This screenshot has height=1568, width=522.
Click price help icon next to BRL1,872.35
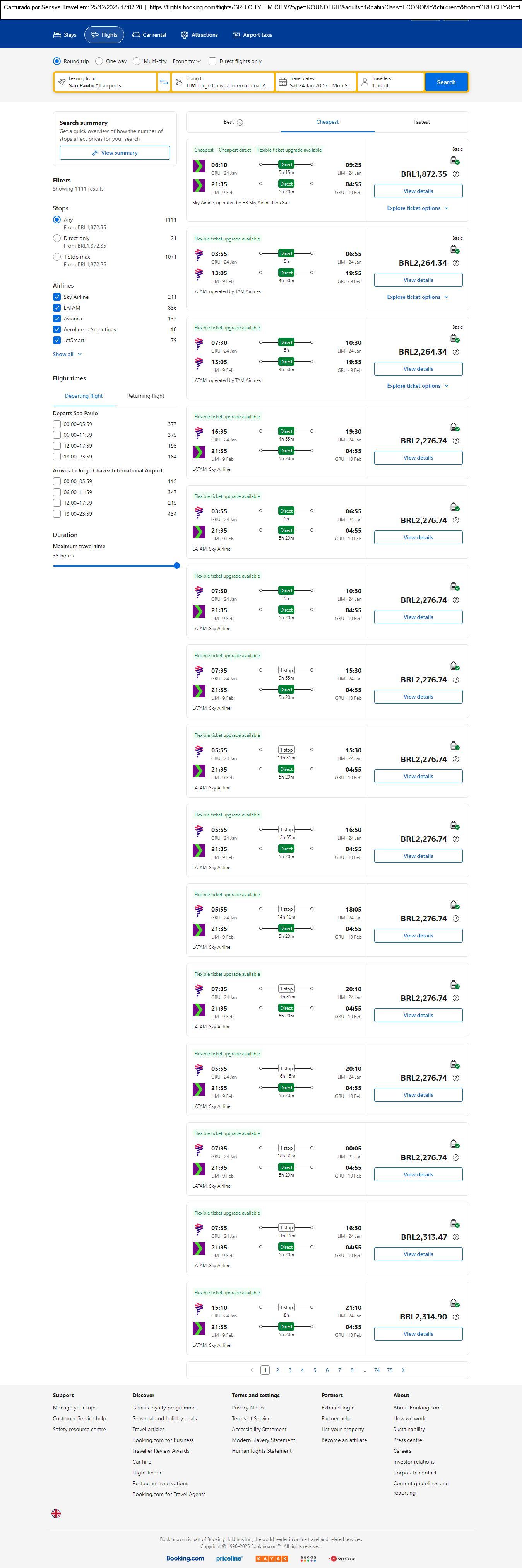click(455, 174)
